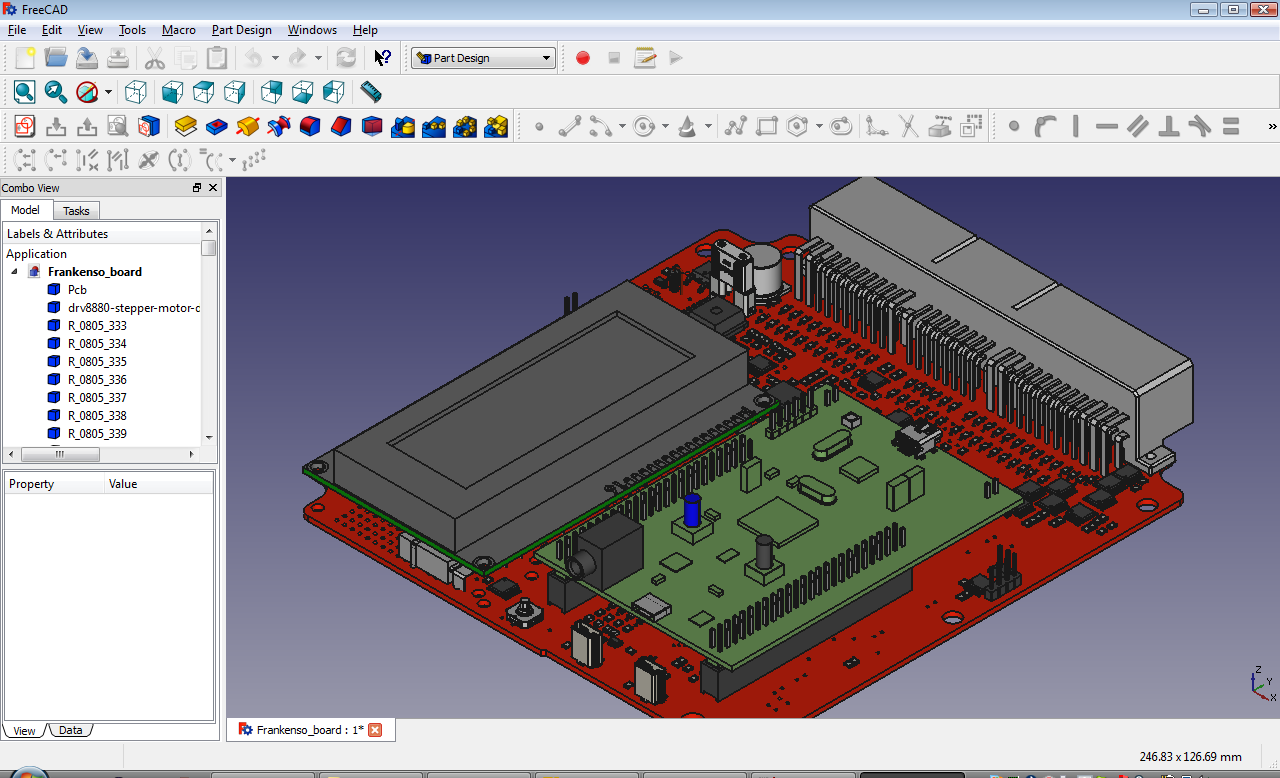Show hidden toolbar items via » chevron

(x=1272, y=126)
